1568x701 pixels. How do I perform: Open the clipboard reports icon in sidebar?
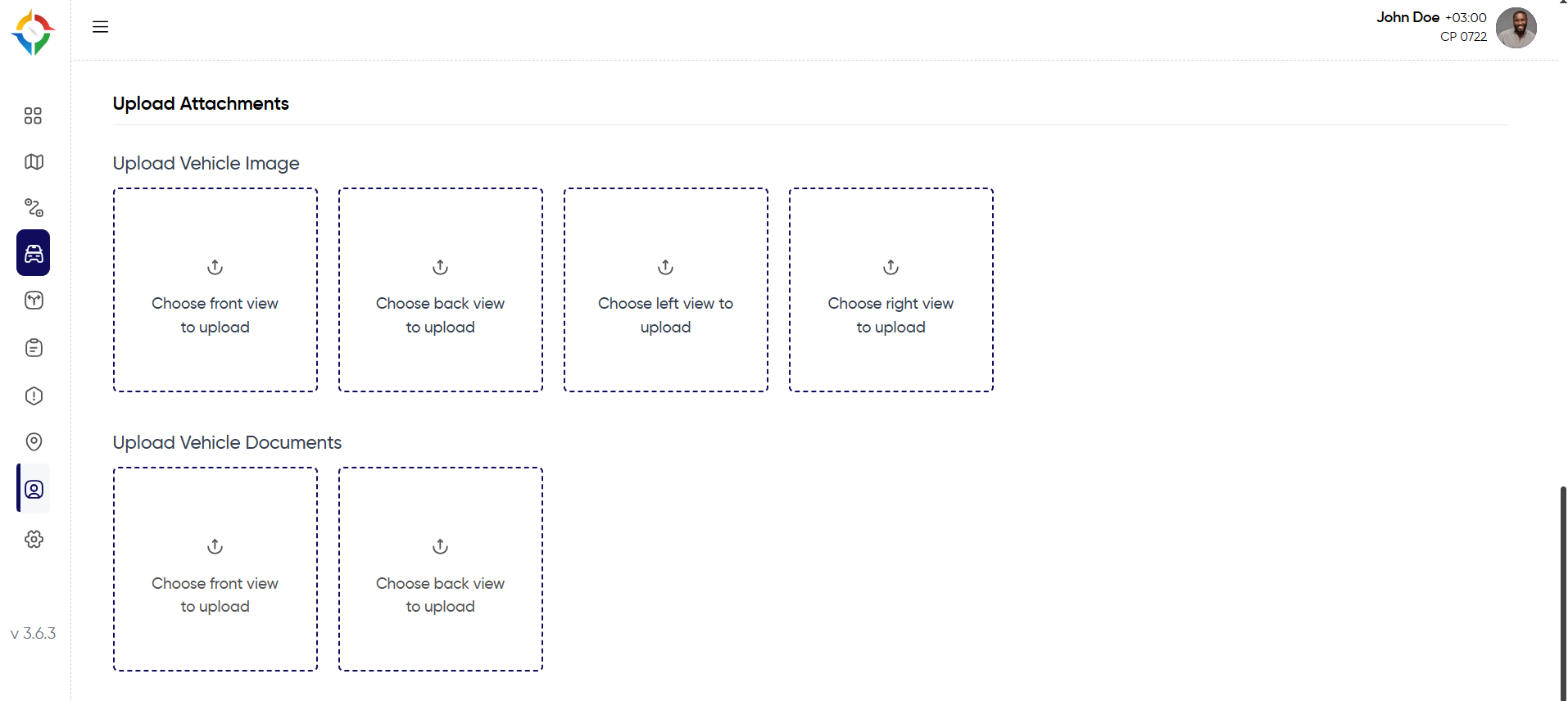pos(34,348)
